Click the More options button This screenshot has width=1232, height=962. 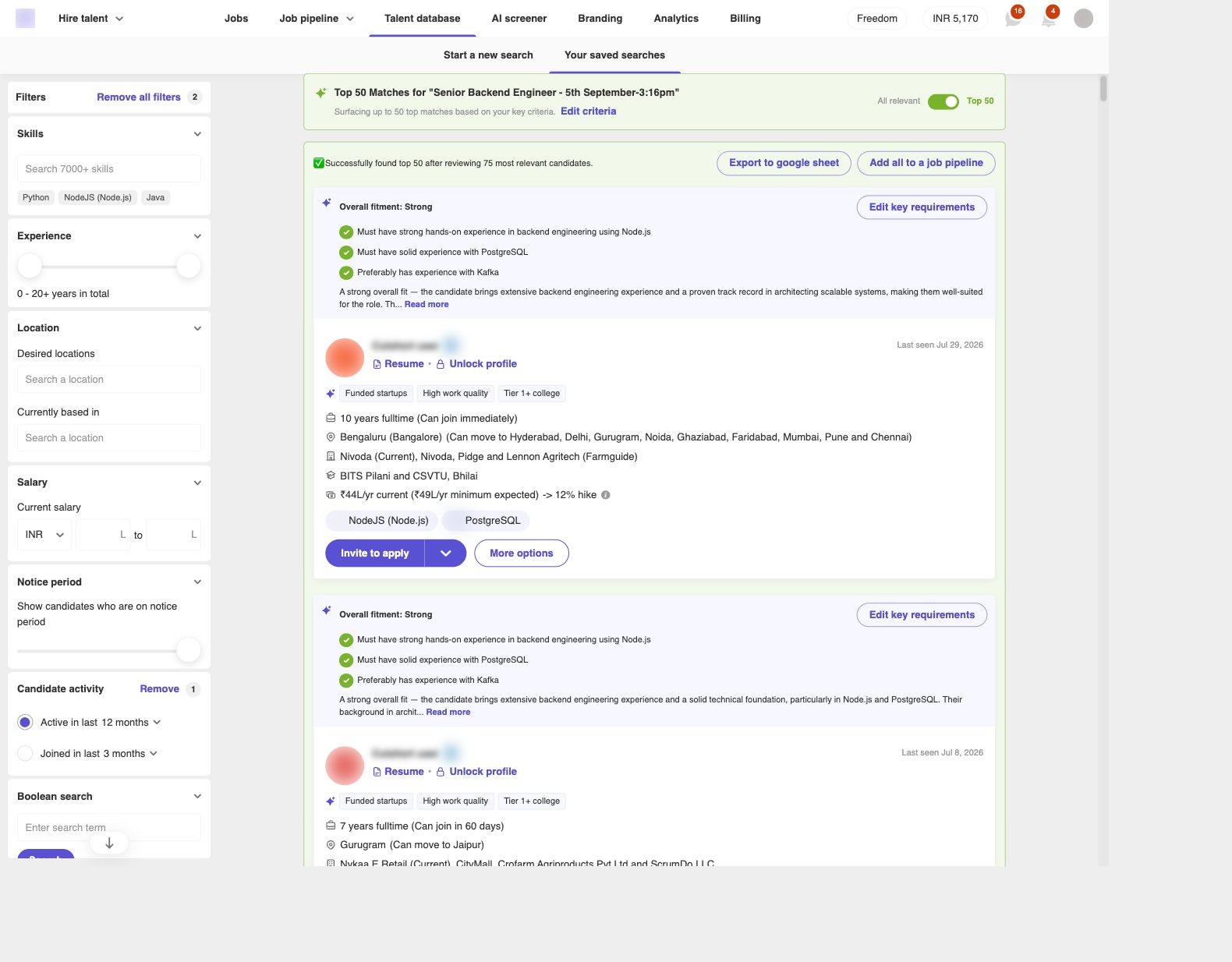click(522, 554)
